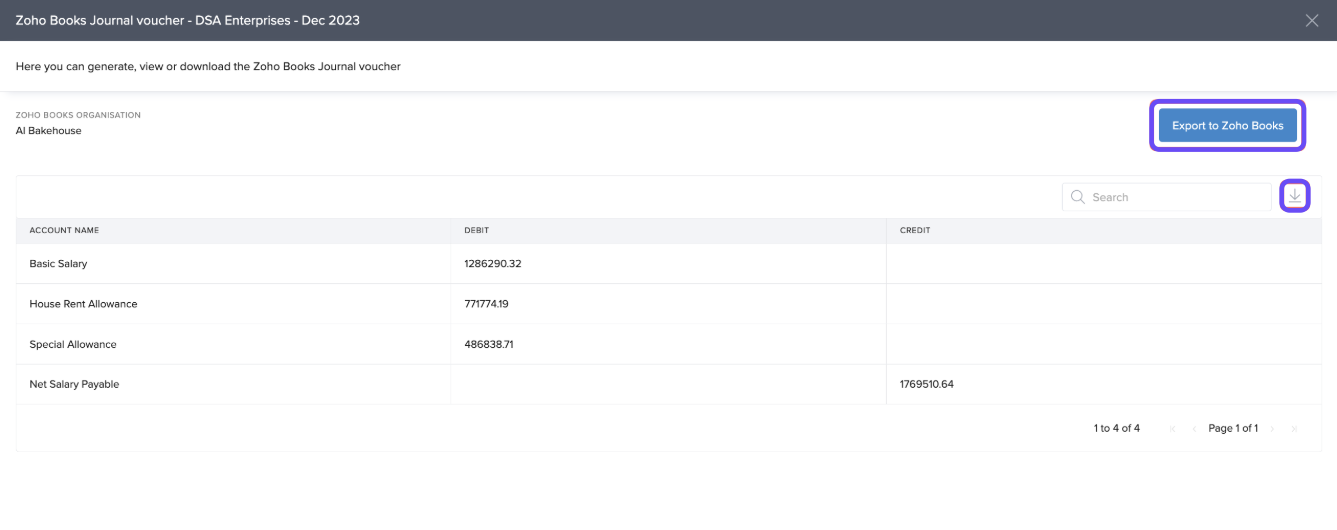The width and height of the screenshot is (1337, 530).
Task: Select the Basic Salary row
Action: pyautogui.click(x=58, y=264)
